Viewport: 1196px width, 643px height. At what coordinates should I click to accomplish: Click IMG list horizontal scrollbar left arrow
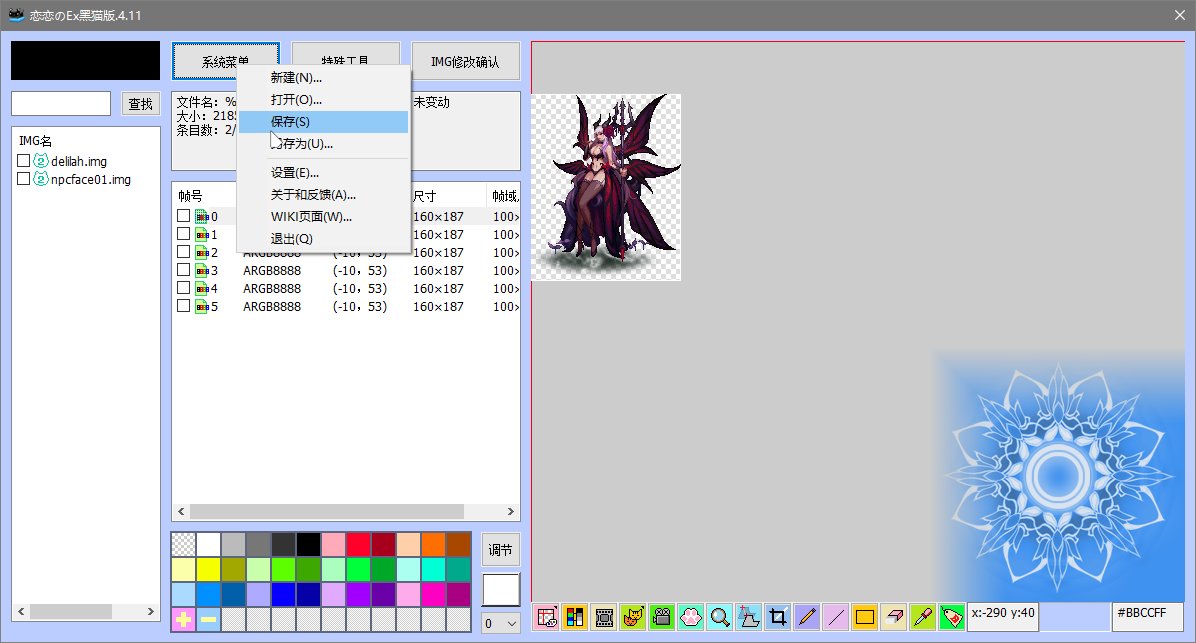(x=21, y=612)
